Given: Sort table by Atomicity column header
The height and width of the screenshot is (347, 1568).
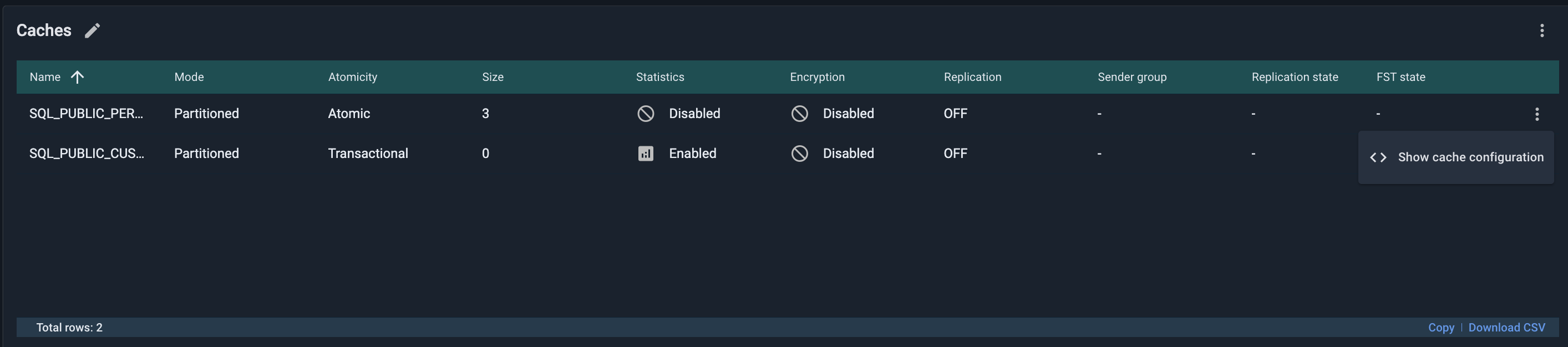Looking at the screenshot, I should pos(352,77).
